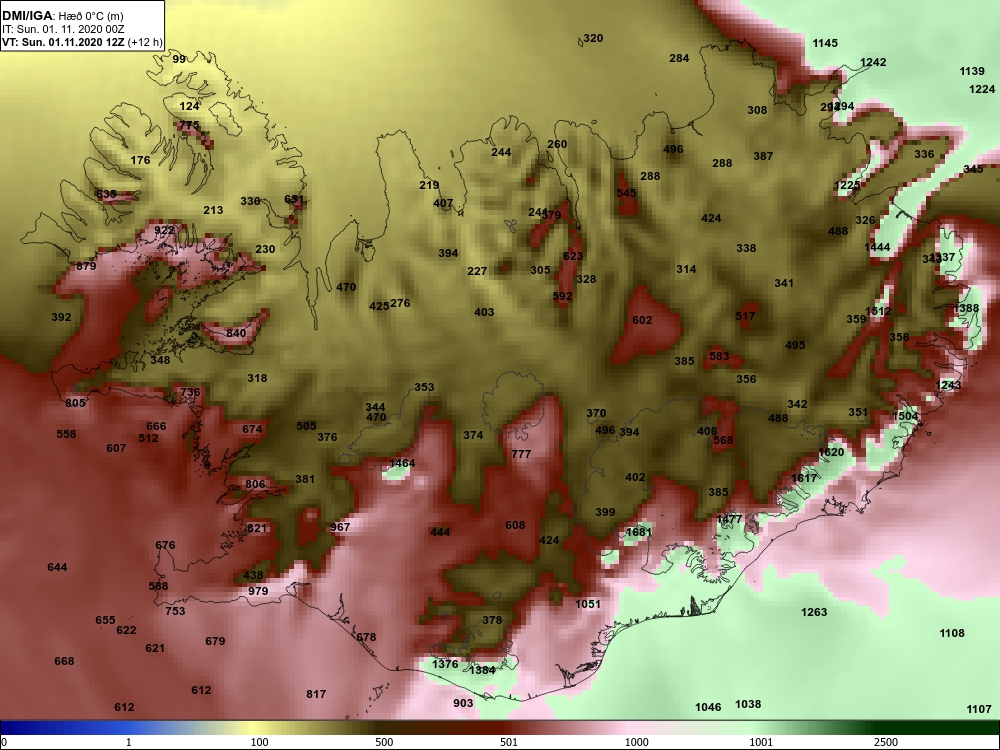The height and width of the screenshot is (750, 1000).
Task: Click the map value 922
Action: [164, 230]
